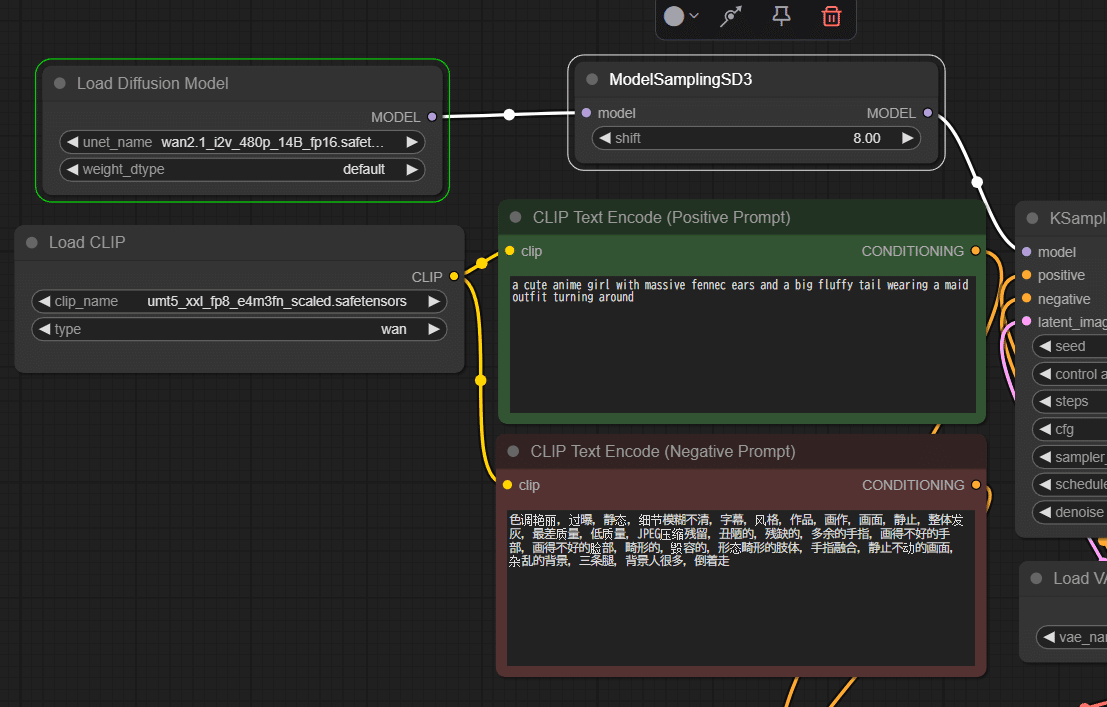
Task: Decrease KSampler cfg with left arrow
Action: pyautogui.click(x=1045, y=429)
